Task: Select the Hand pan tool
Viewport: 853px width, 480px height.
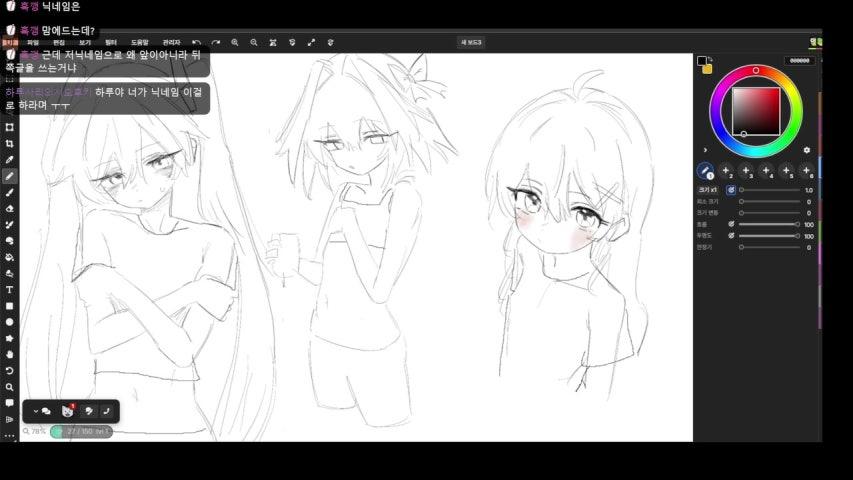Action: tap(9, 355)
